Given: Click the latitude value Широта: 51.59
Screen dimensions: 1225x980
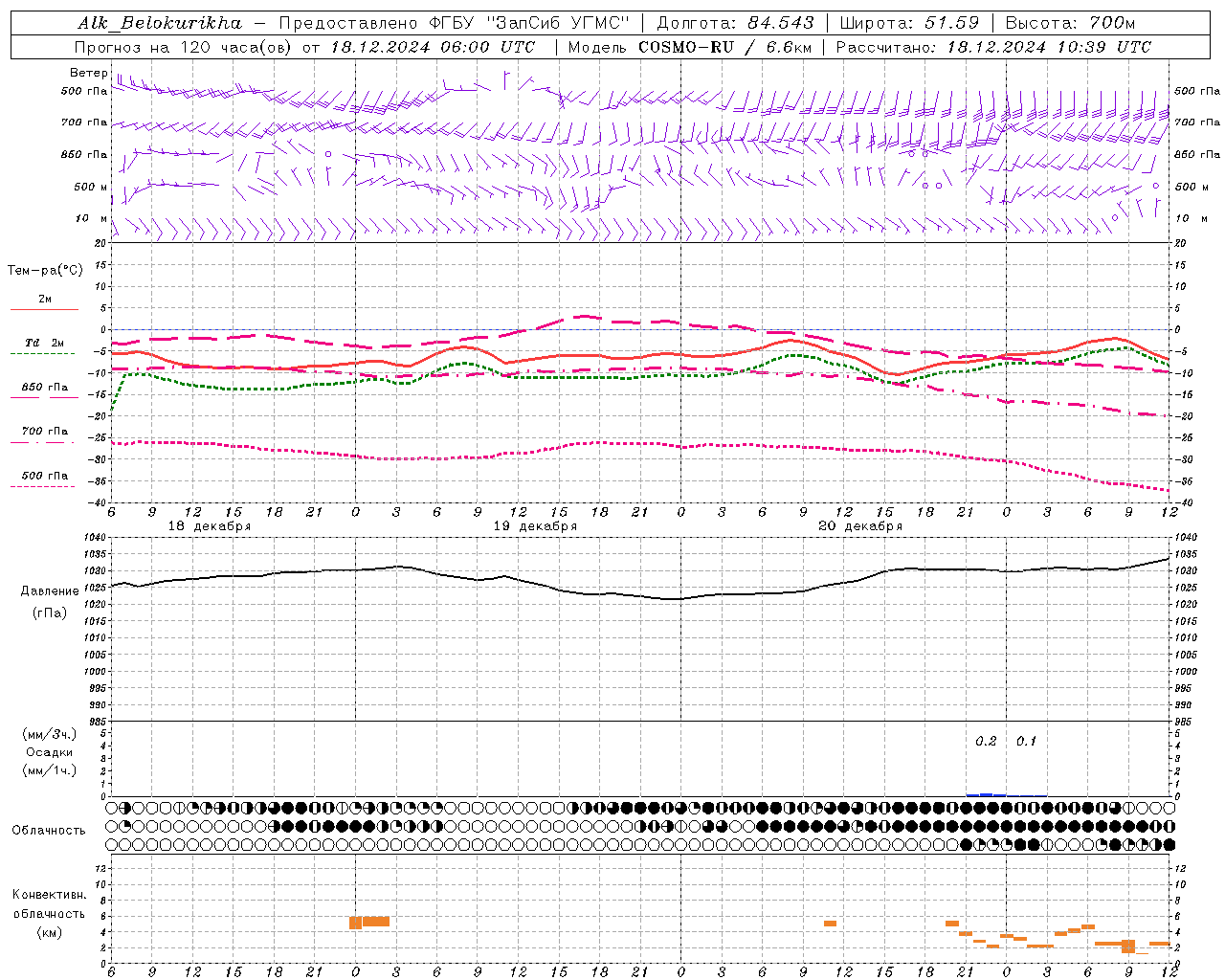Looking at the screenshot, I should [909, 23].
